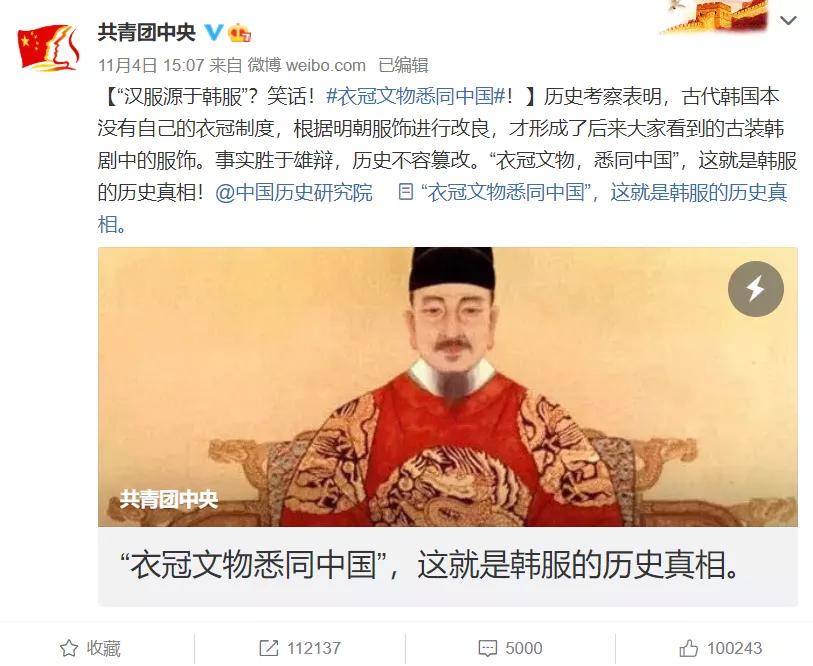Image resolution: width=813 pixels, height=666 pixels.
Task: Click the 收藏 favorite label
Action: 104,648
